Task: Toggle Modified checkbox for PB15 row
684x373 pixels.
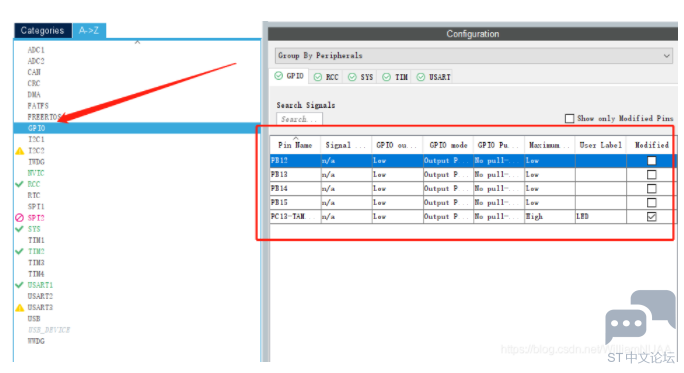Action: pos(651,203)
